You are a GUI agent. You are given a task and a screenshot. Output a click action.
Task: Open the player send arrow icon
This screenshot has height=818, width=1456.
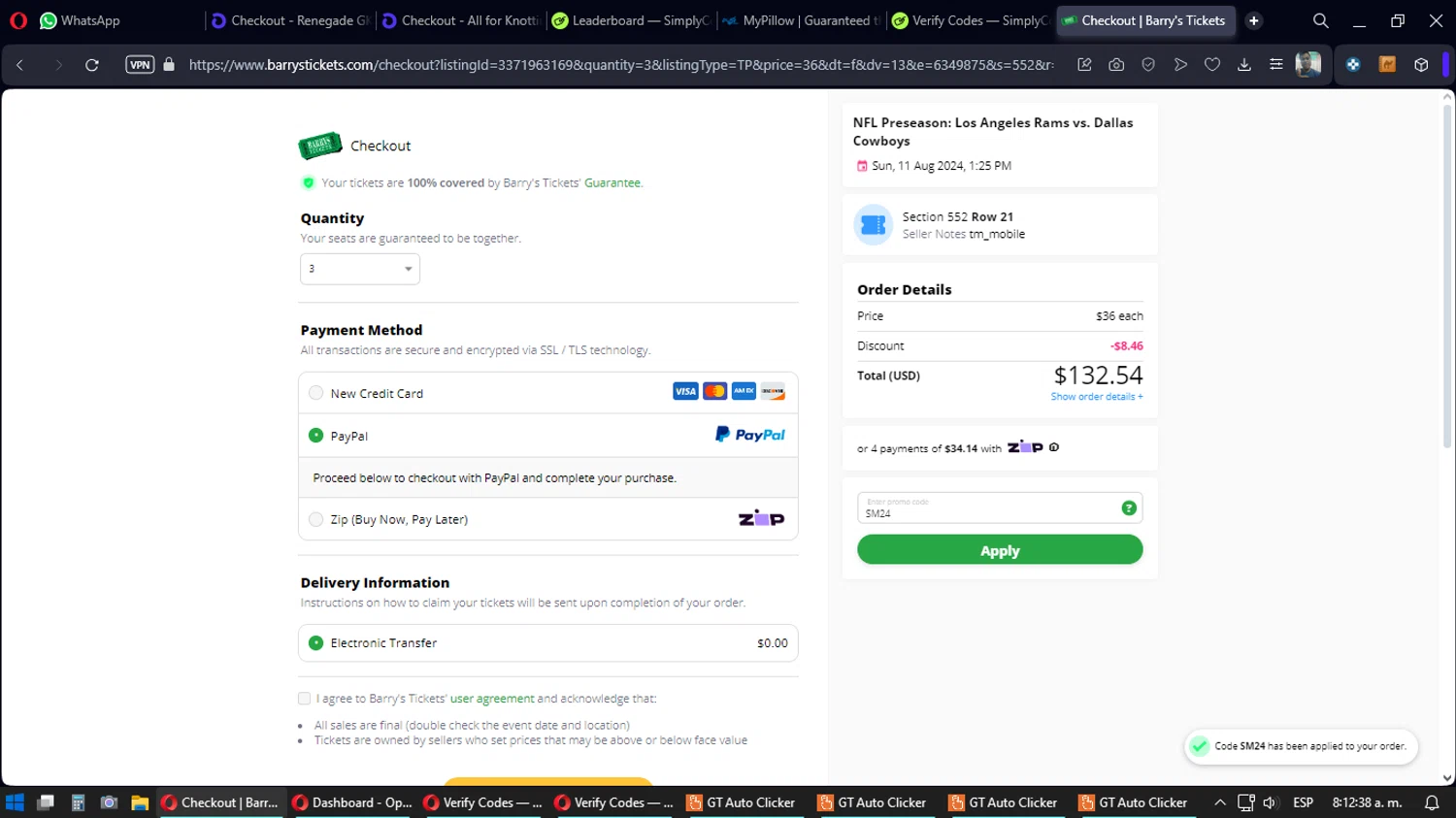coord(1180,65)
